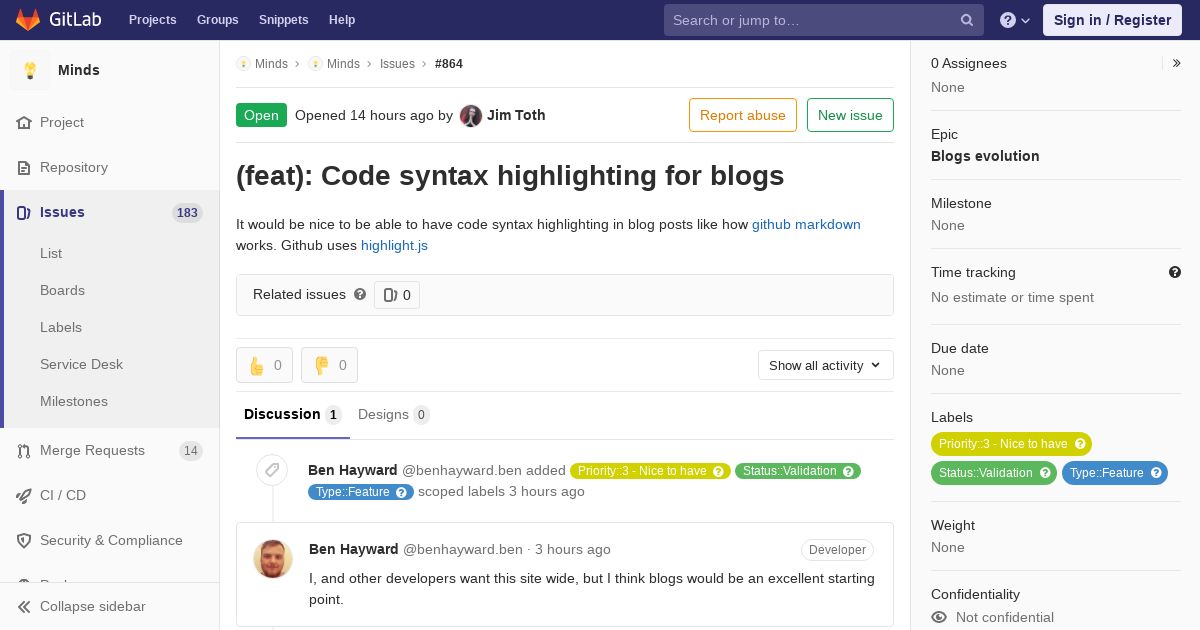Click the Time tracking help icon
This screenshot has width=1200, height=630.
pyautogui.click(x=1175, y=272)
